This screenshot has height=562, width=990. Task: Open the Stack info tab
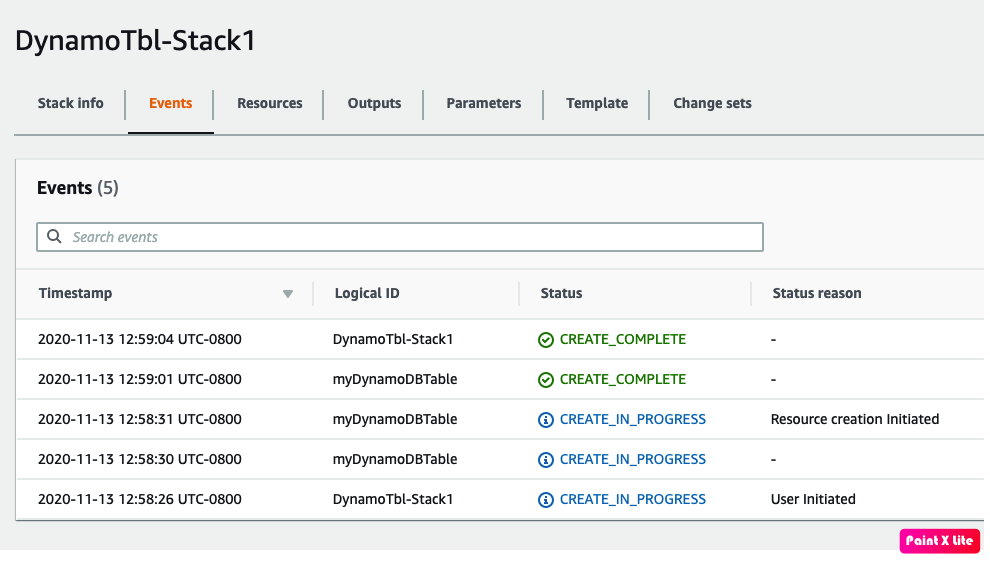70,103
